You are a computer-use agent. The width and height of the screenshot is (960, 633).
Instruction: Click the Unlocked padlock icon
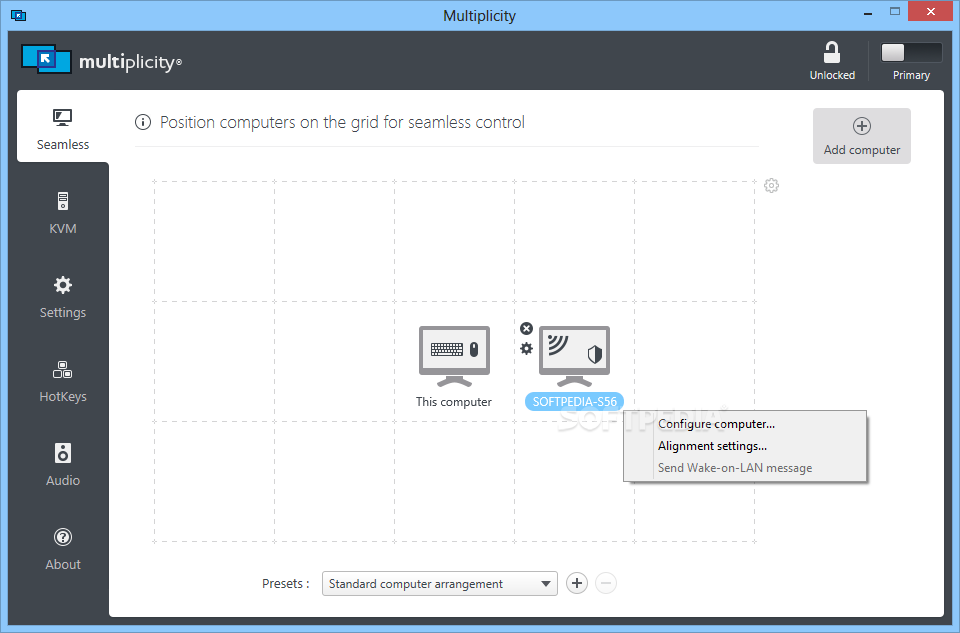click(x=831, y=53)
